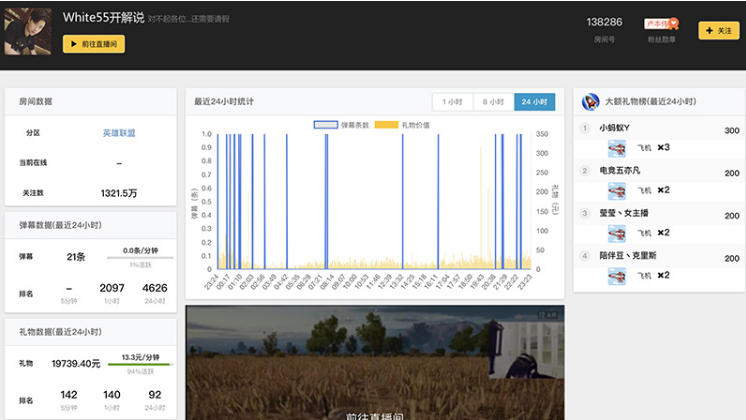Click the streamer avatar of White55开解说
The width and height of the screenshot is (746, 420).
pyautogui.click(x=28, y=30)
